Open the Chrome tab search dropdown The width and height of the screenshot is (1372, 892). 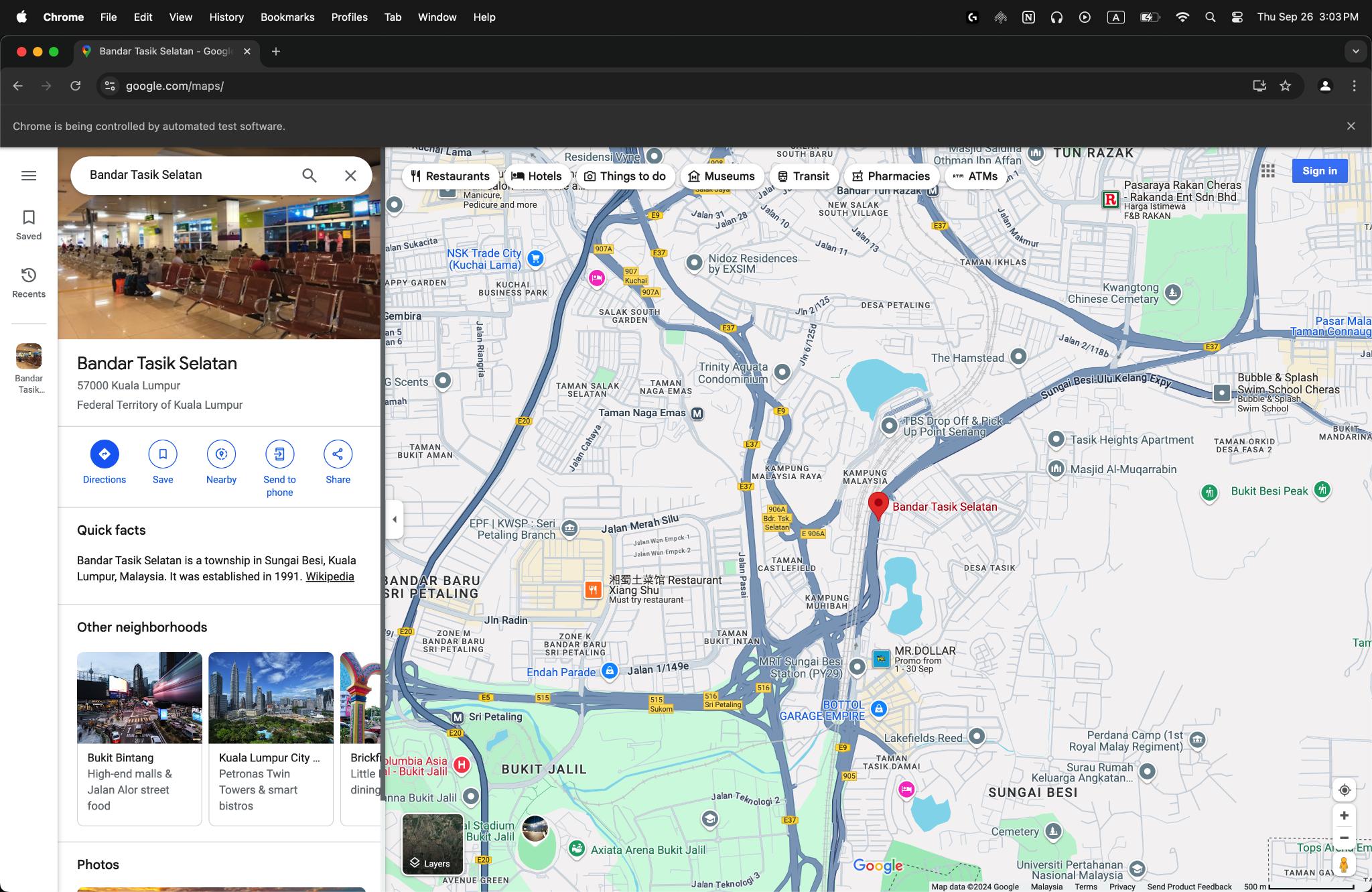coord(1355,52)
